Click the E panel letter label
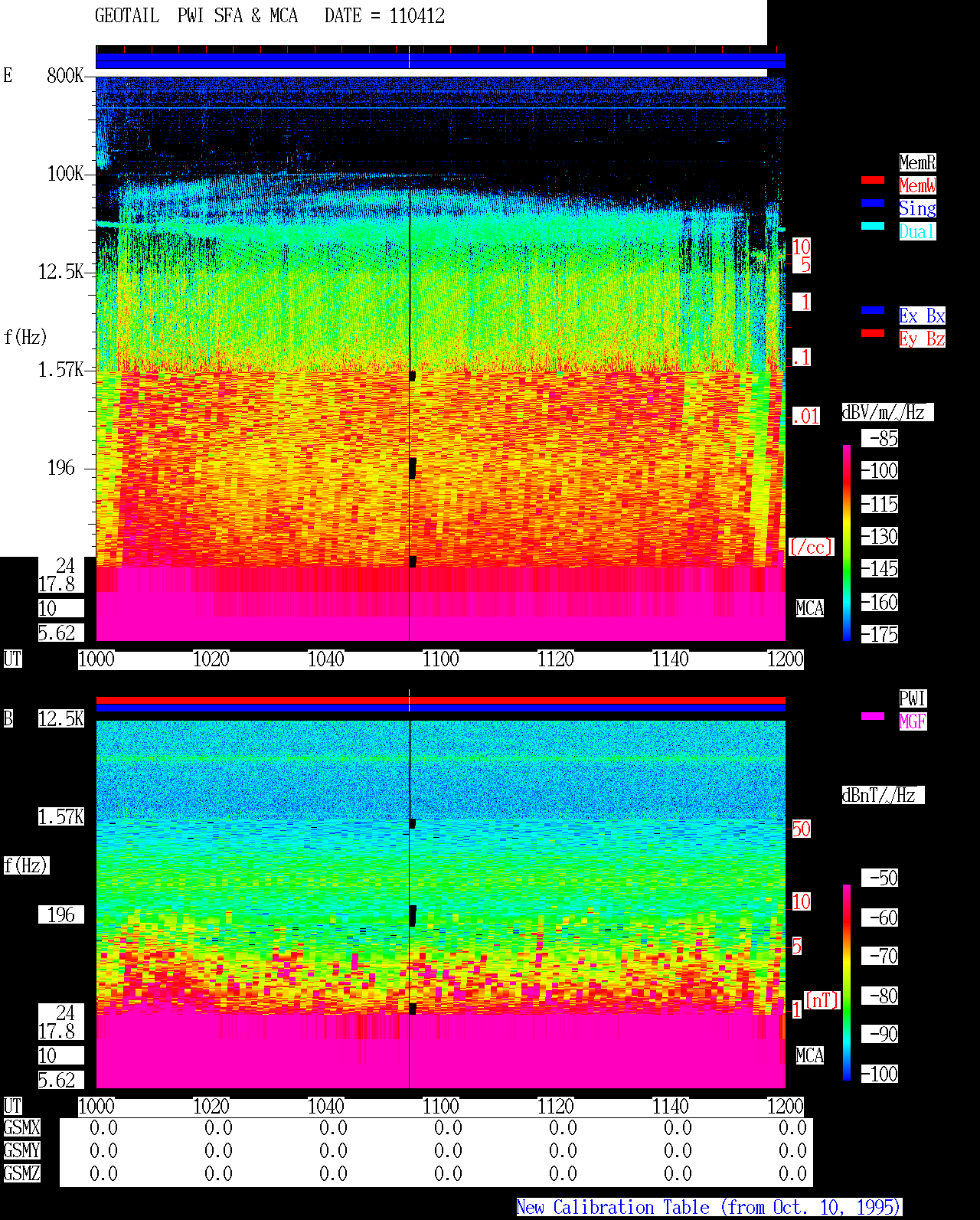The image size is (980, 1220). coord(8,75)
